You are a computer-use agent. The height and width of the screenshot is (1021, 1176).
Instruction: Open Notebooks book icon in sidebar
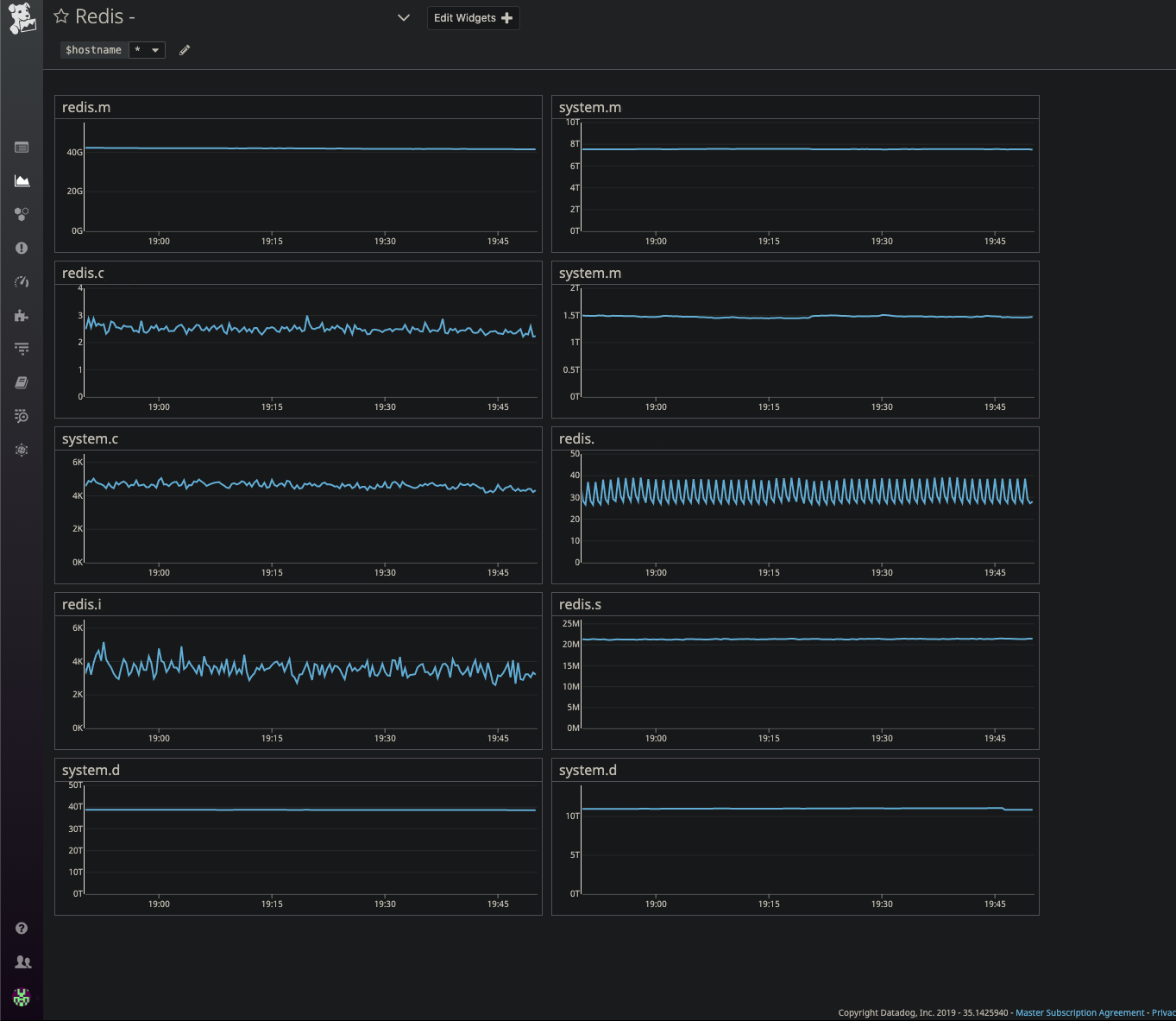click(x=22, y=382)
